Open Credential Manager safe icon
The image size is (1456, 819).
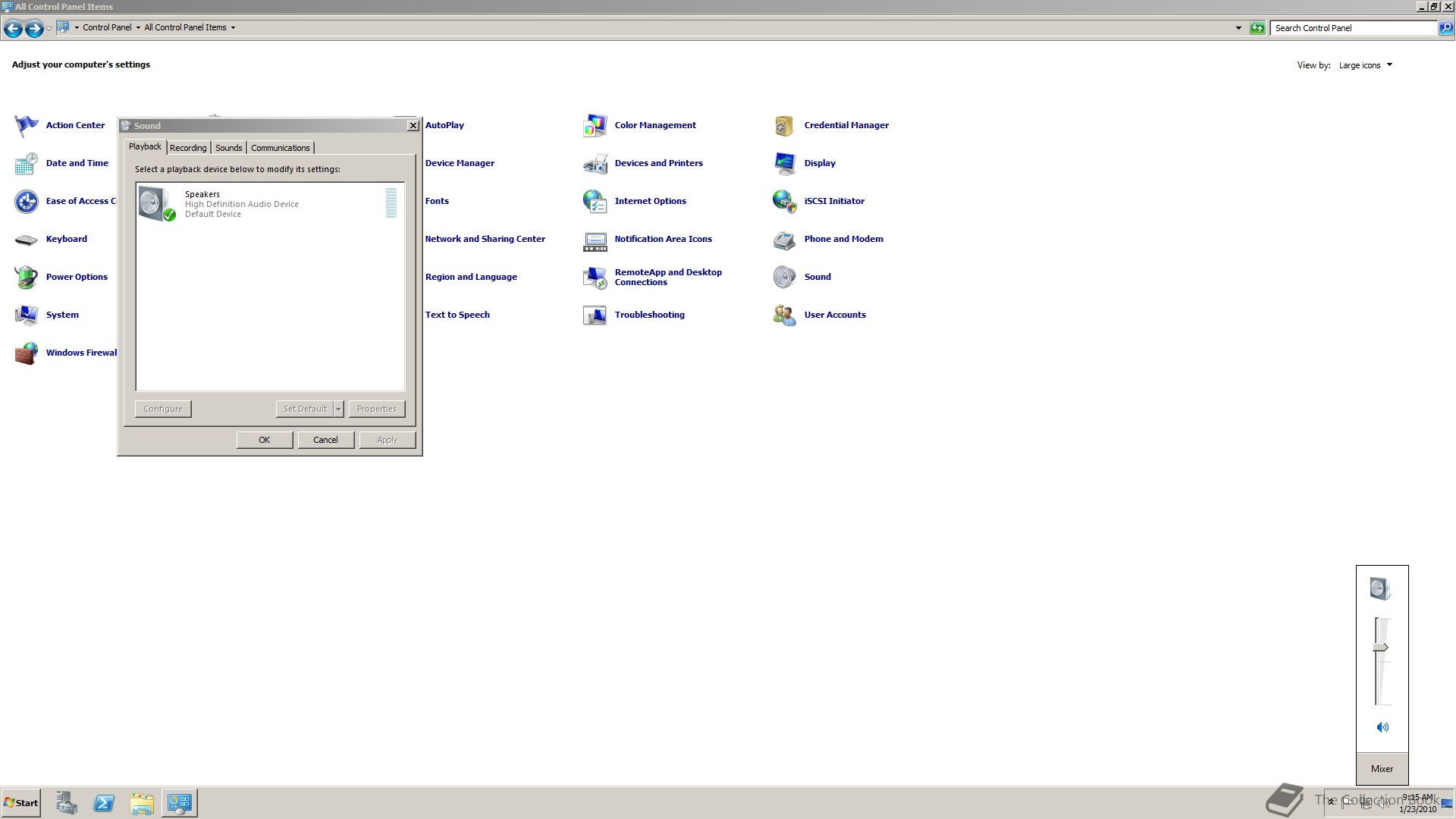pos(785,125)
